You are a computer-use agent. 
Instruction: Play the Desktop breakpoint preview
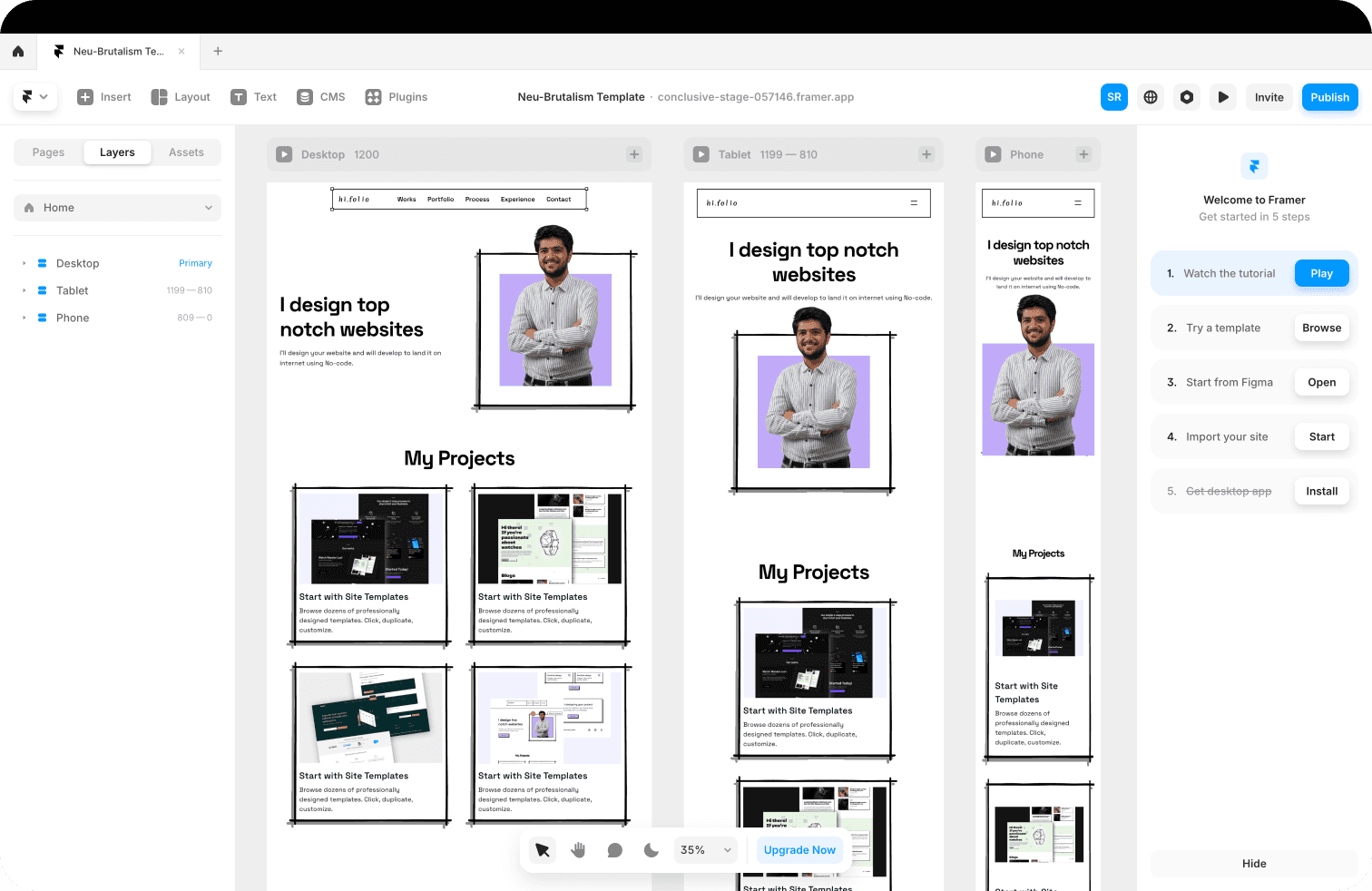pos(284,154)
